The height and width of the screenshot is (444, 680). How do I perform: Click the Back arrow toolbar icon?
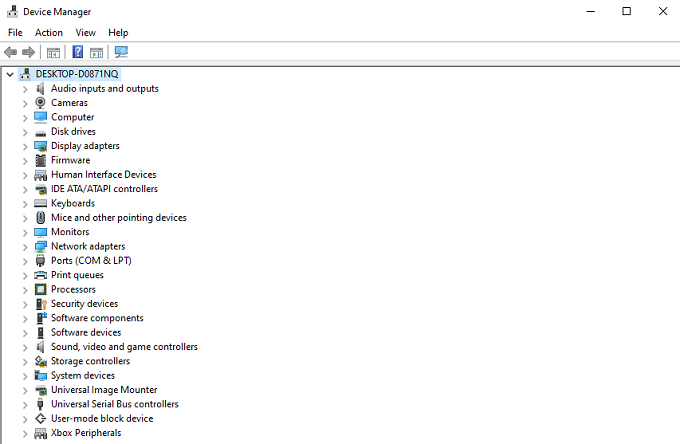click(10, 52)
